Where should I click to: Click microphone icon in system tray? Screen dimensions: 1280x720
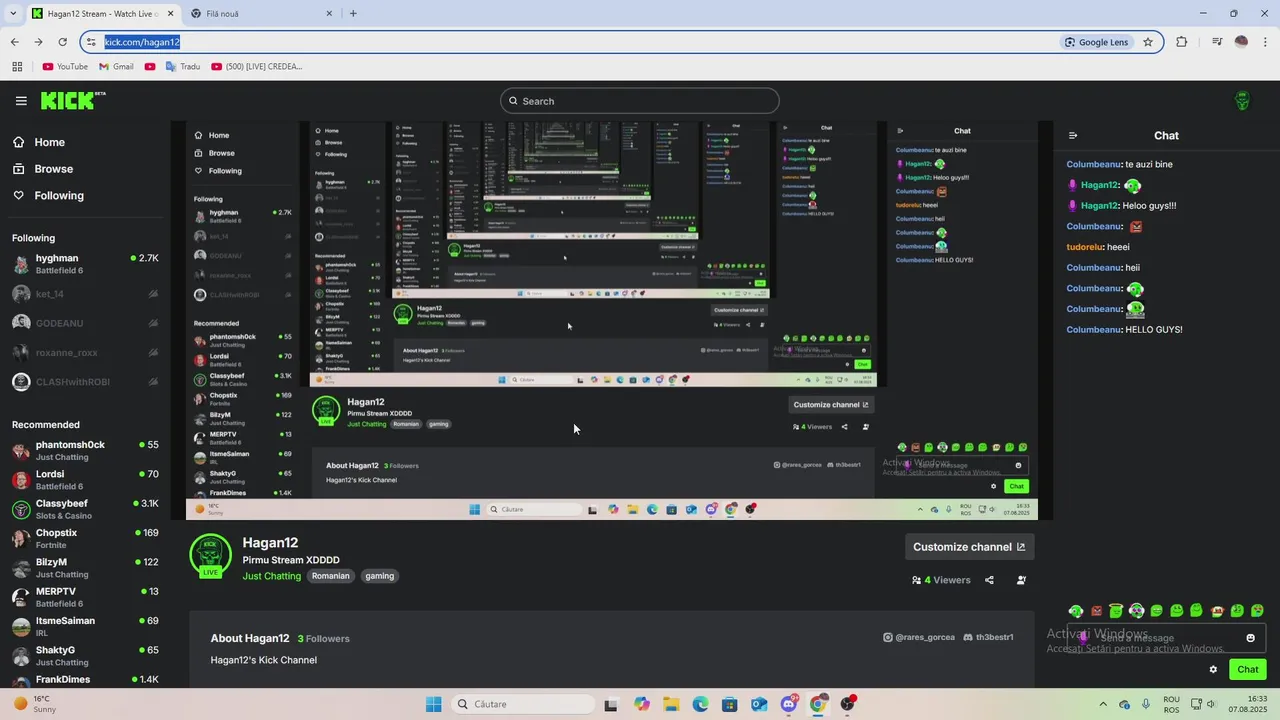coord(1146,704)
